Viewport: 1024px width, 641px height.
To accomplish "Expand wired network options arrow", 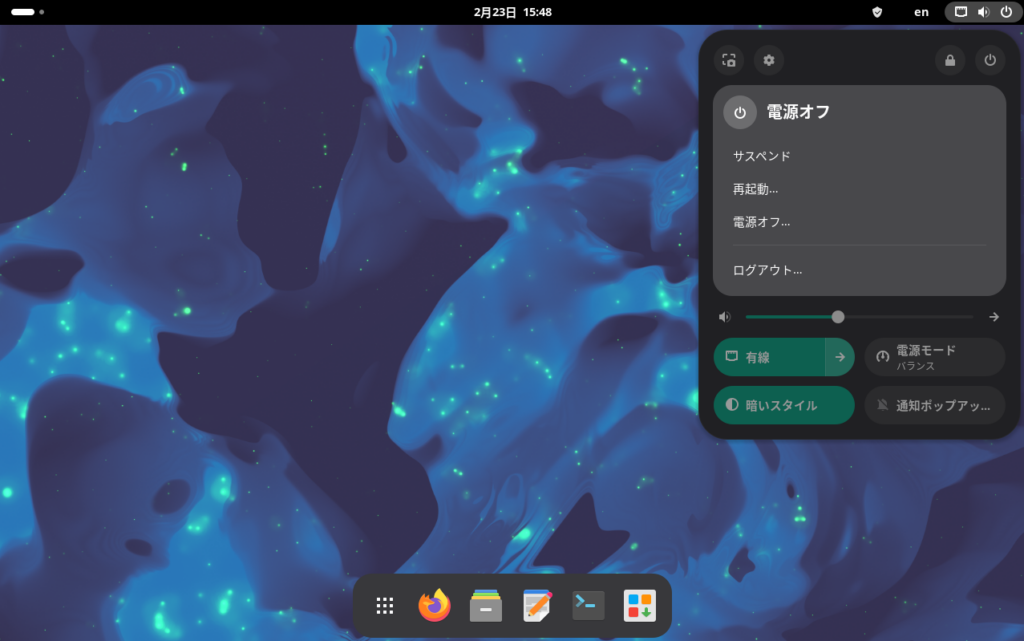I will point(840,357).
